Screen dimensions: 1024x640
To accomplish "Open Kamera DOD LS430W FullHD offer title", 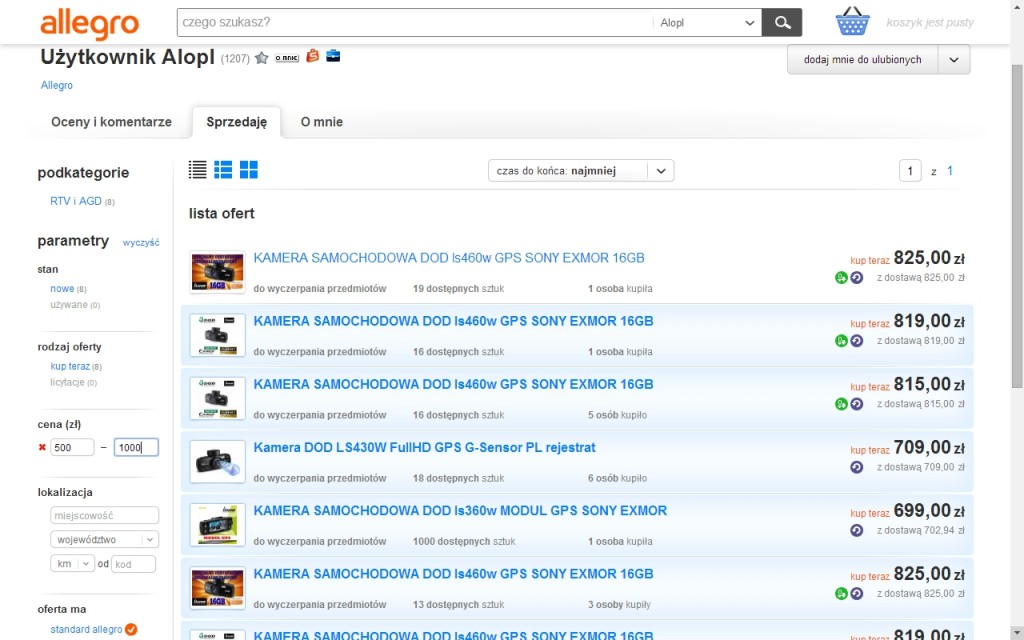I will (424, 448).
